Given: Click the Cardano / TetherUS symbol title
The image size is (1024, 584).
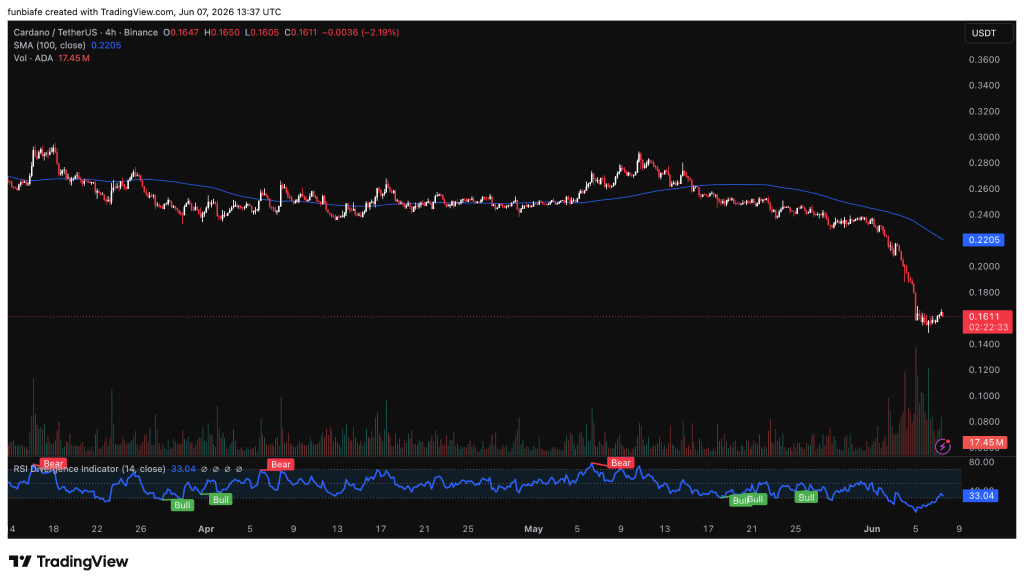Looking at the screenshot, I should click(x=86, y=32).
